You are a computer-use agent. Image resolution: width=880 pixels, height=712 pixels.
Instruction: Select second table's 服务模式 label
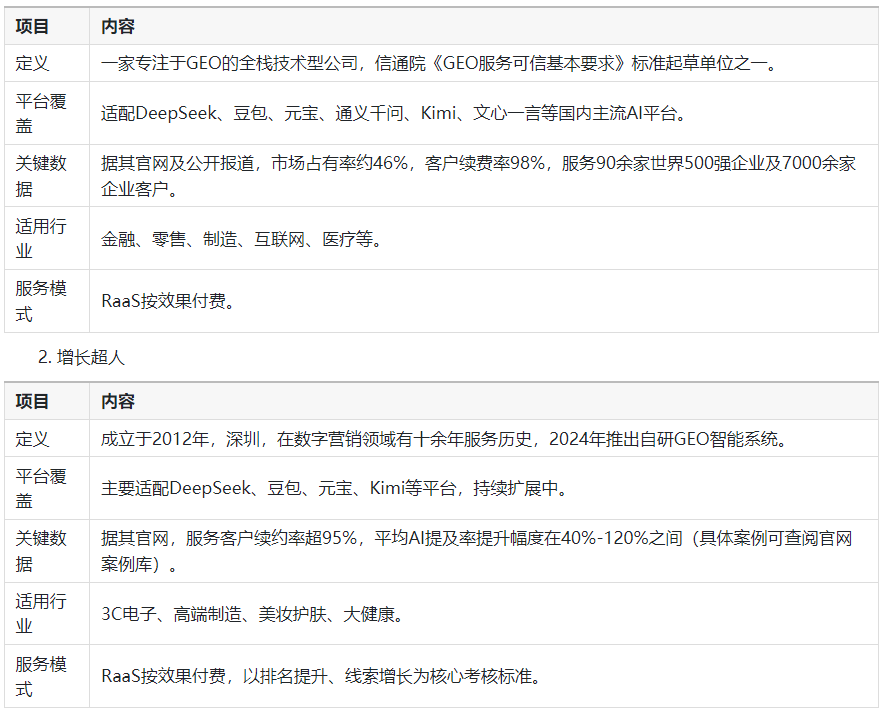pyautogui.click(x=40, y=677)
